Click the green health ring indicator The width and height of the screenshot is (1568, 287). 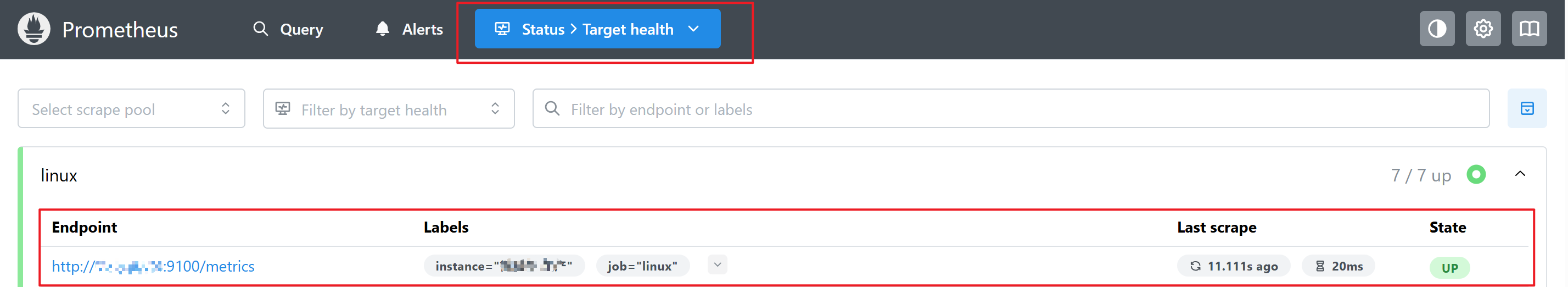tap(1475, 175)
